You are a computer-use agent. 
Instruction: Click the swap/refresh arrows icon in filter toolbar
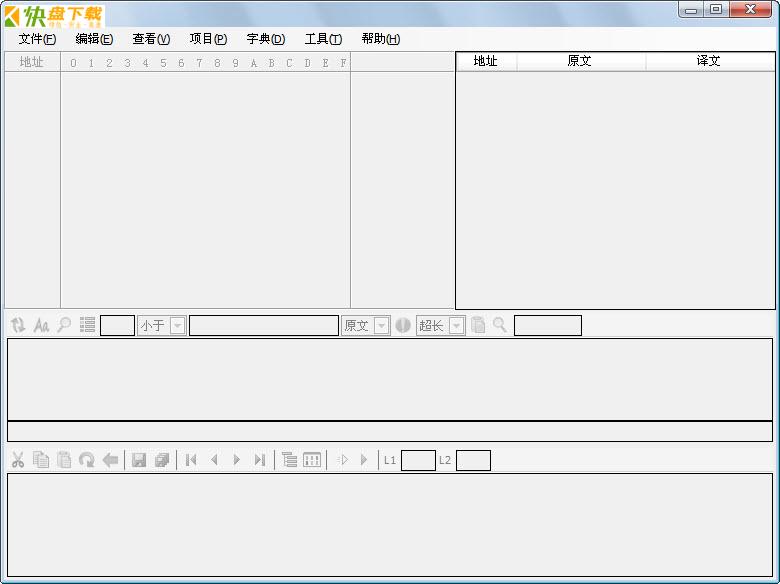[18, 325]
